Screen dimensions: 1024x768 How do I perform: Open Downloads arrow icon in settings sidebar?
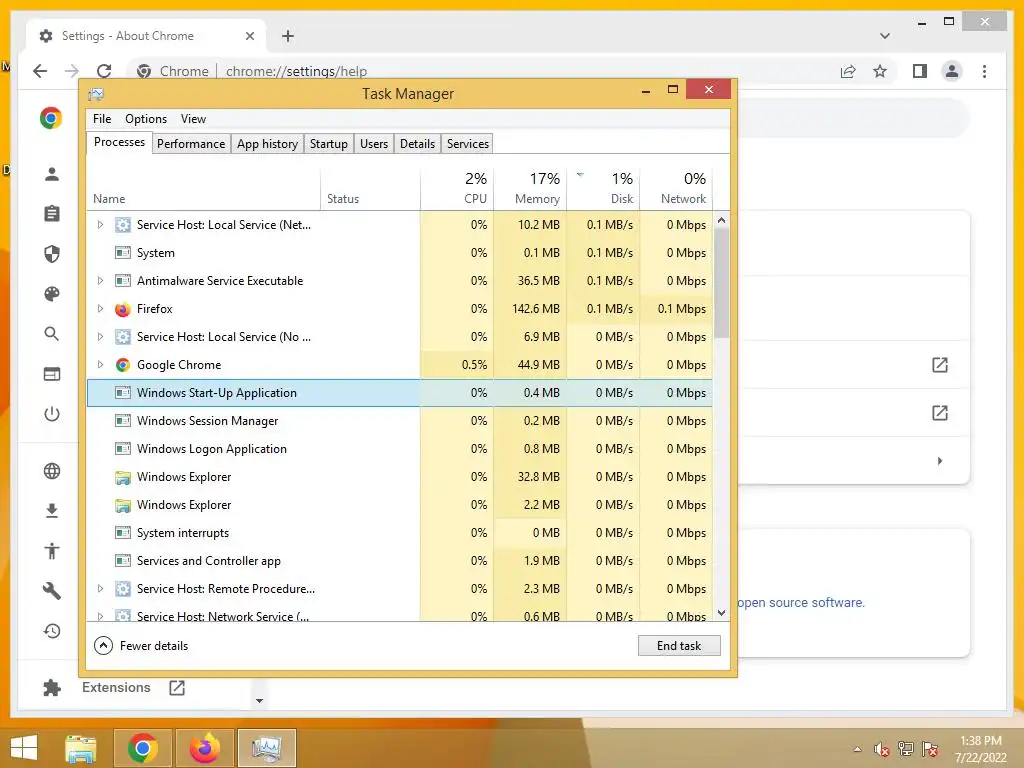[52, 511]
